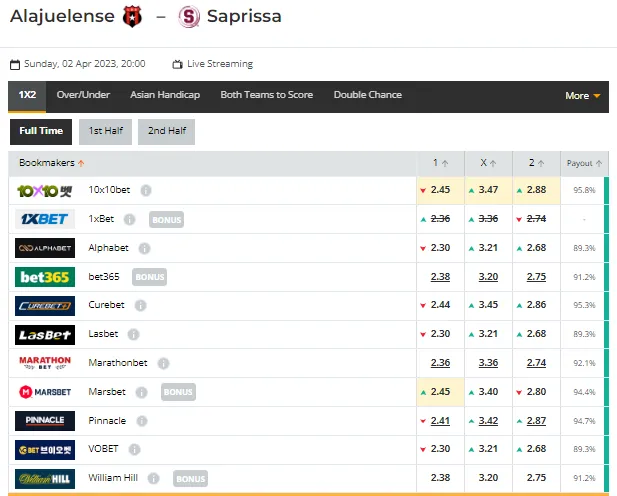Open Marsbet info icon
The height and width of the screenshot is (496, 617).
141,392
